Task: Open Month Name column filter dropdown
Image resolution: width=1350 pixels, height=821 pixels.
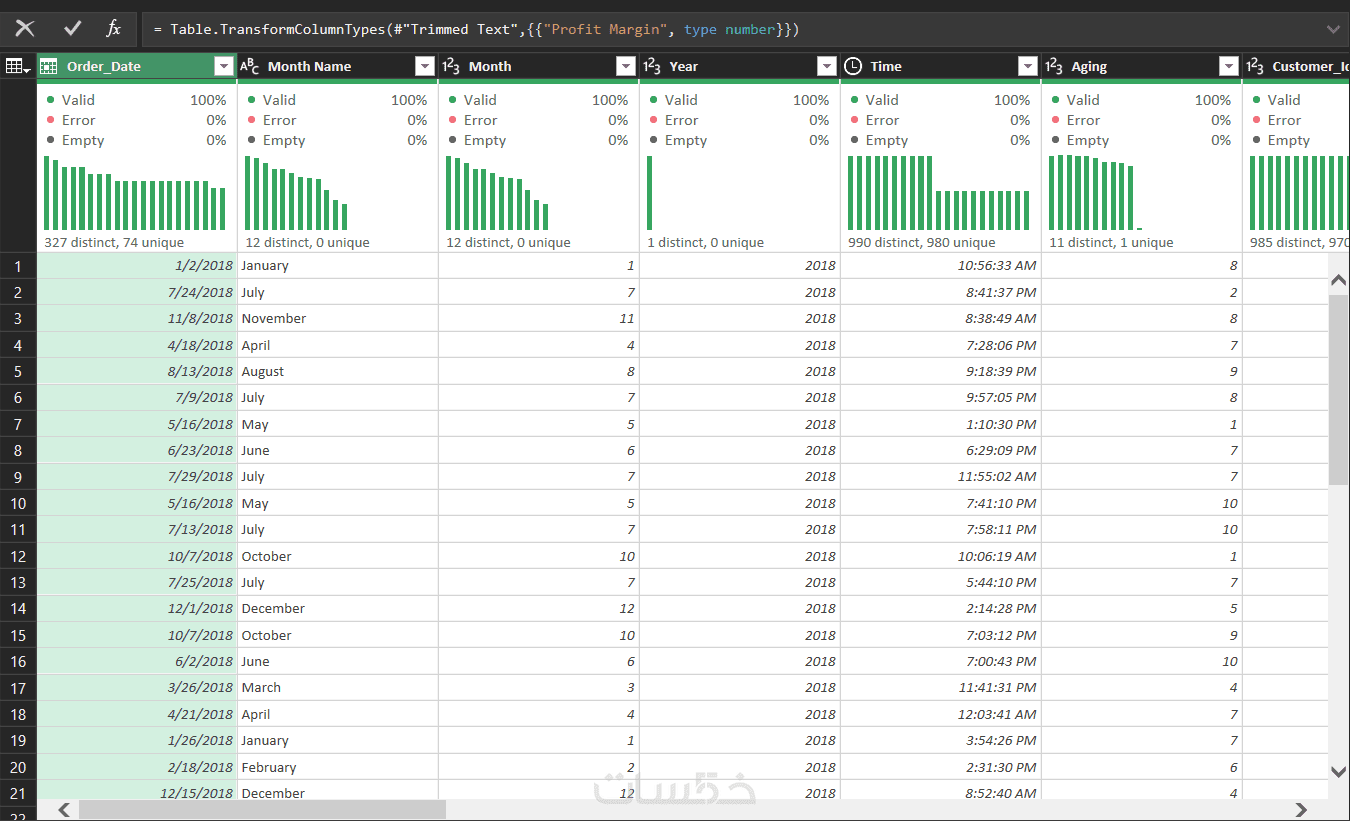Action: tap(425, 66)
